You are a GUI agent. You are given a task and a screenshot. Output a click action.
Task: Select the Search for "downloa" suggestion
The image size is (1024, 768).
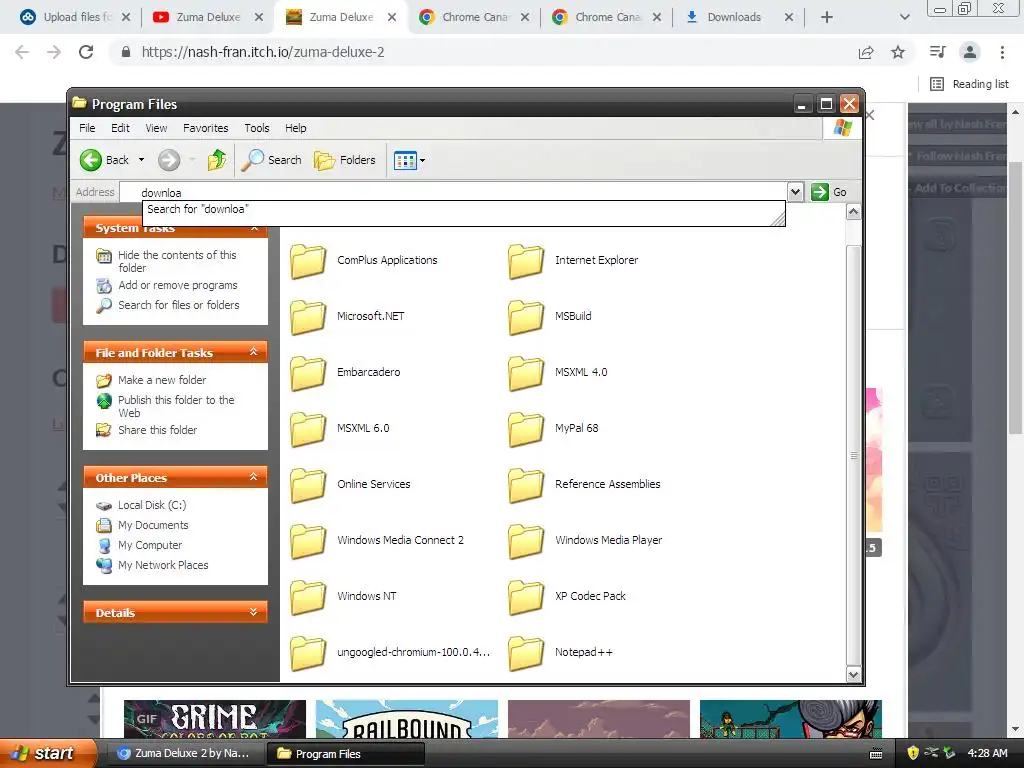pyautogui.click(x=463, y=210)
